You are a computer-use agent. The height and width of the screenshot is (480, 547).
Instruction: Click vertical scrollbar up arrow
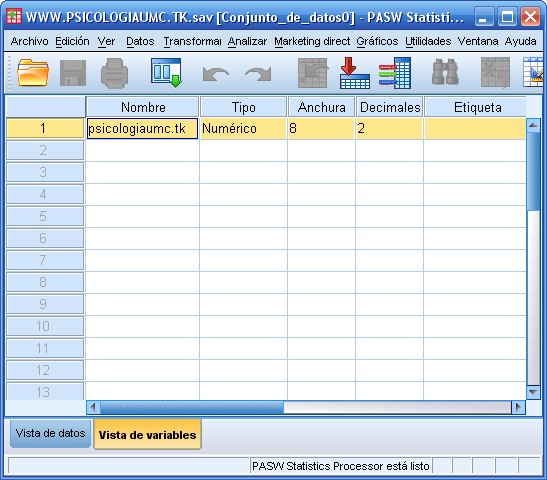[533, 125]
